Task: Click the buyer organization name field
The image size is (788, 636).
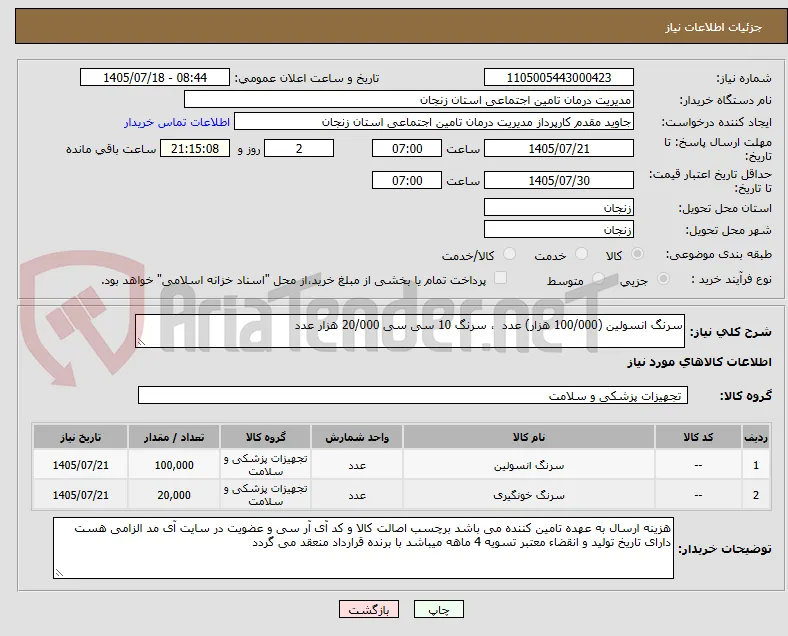Action: click(409, 99)
